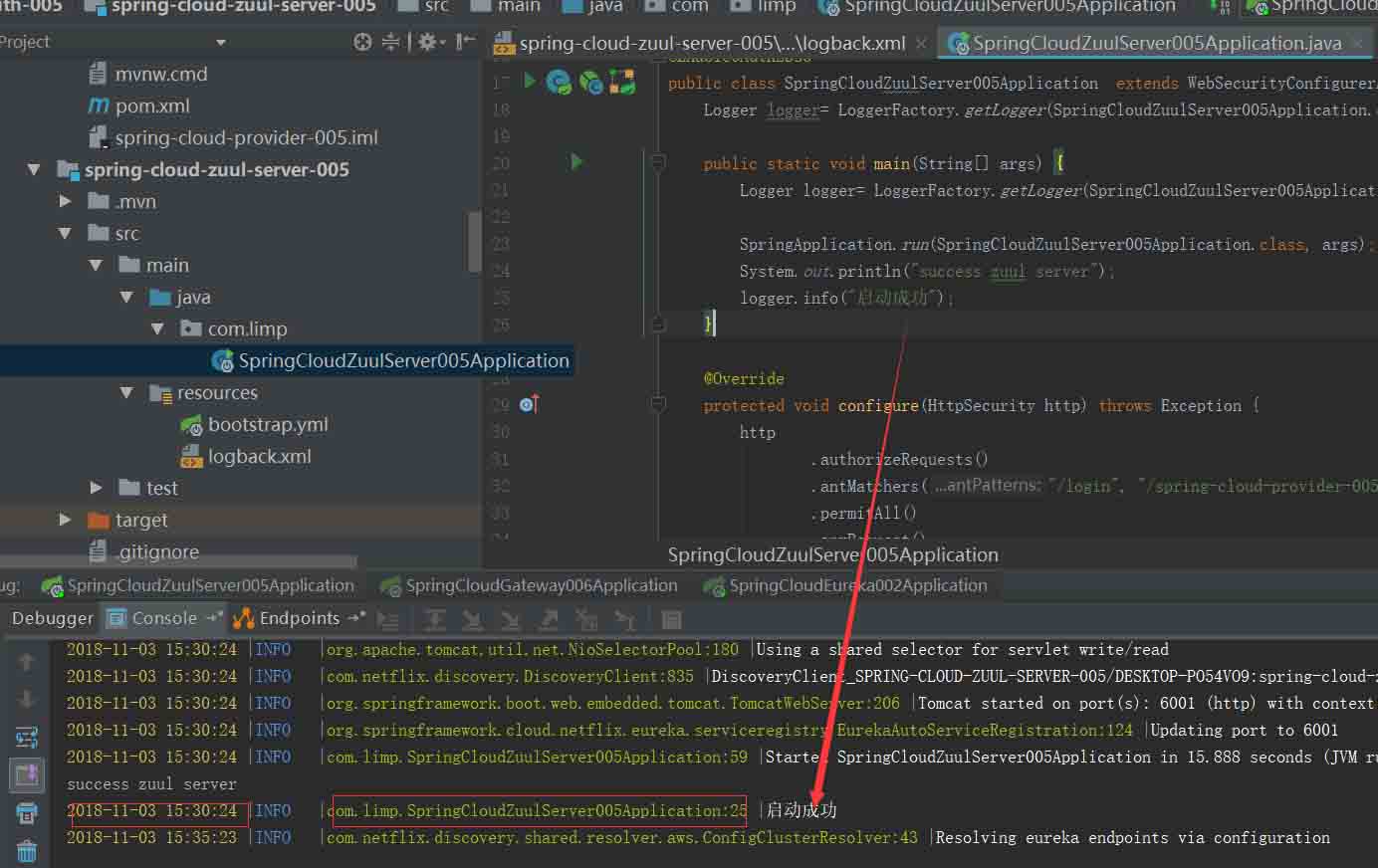
Task: Click the scroll from source crosshair icon
Action: pyautogui.click(x=362, y=42)
